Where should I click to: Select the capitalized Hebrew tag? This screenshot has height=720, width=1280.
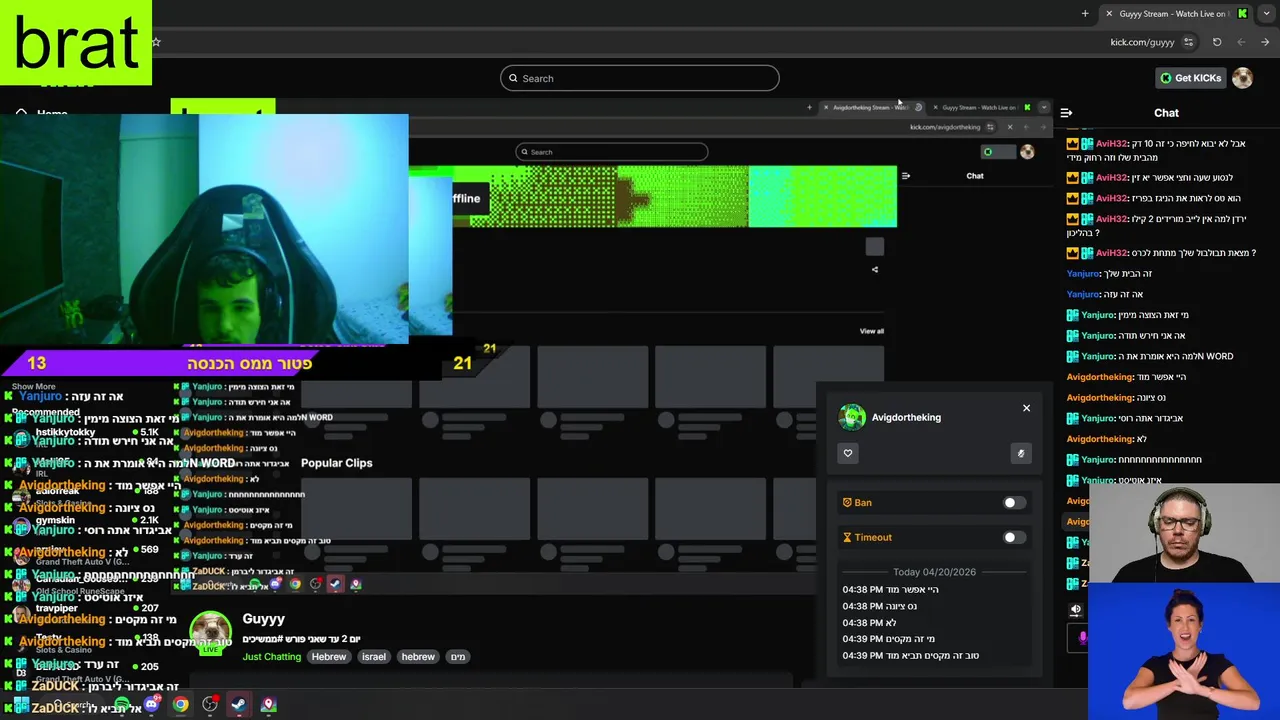tap(329, 657)
